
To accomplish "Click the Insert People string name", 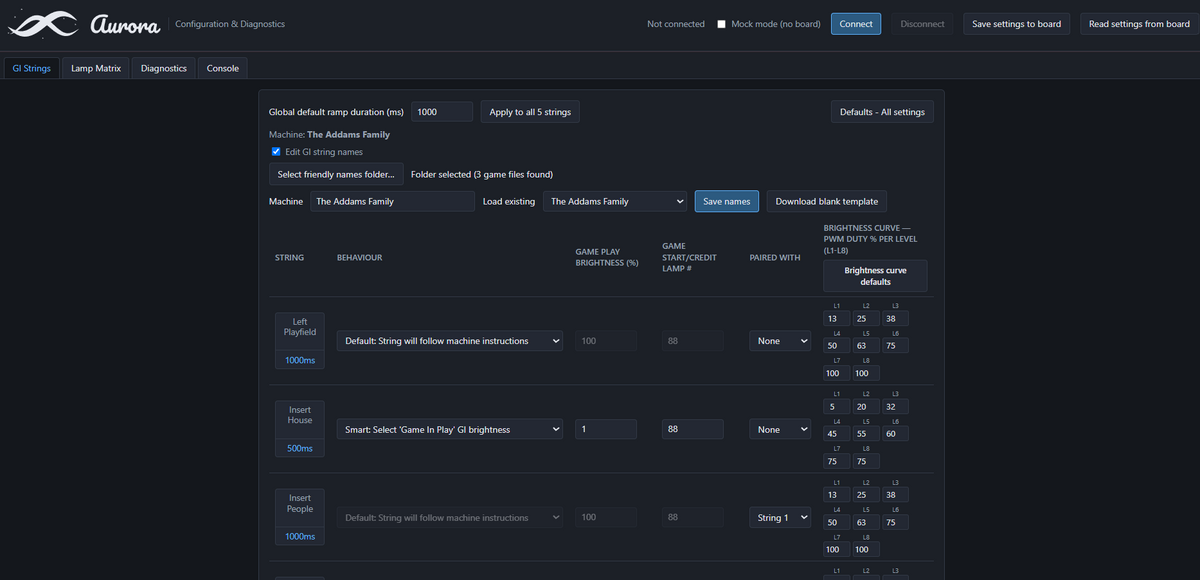I will 300,503.
